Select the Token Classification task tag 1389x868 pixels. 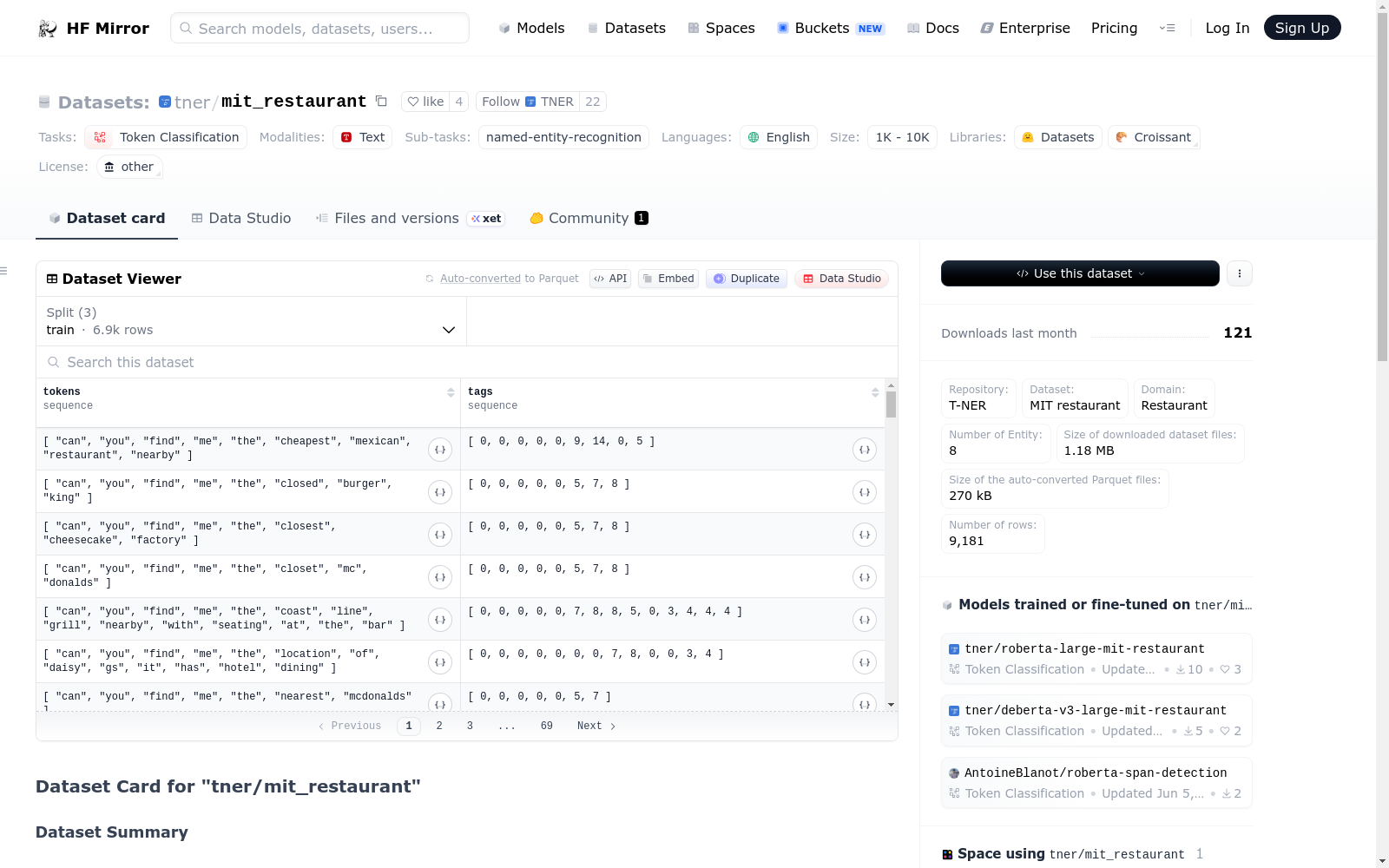click(166, 137)
